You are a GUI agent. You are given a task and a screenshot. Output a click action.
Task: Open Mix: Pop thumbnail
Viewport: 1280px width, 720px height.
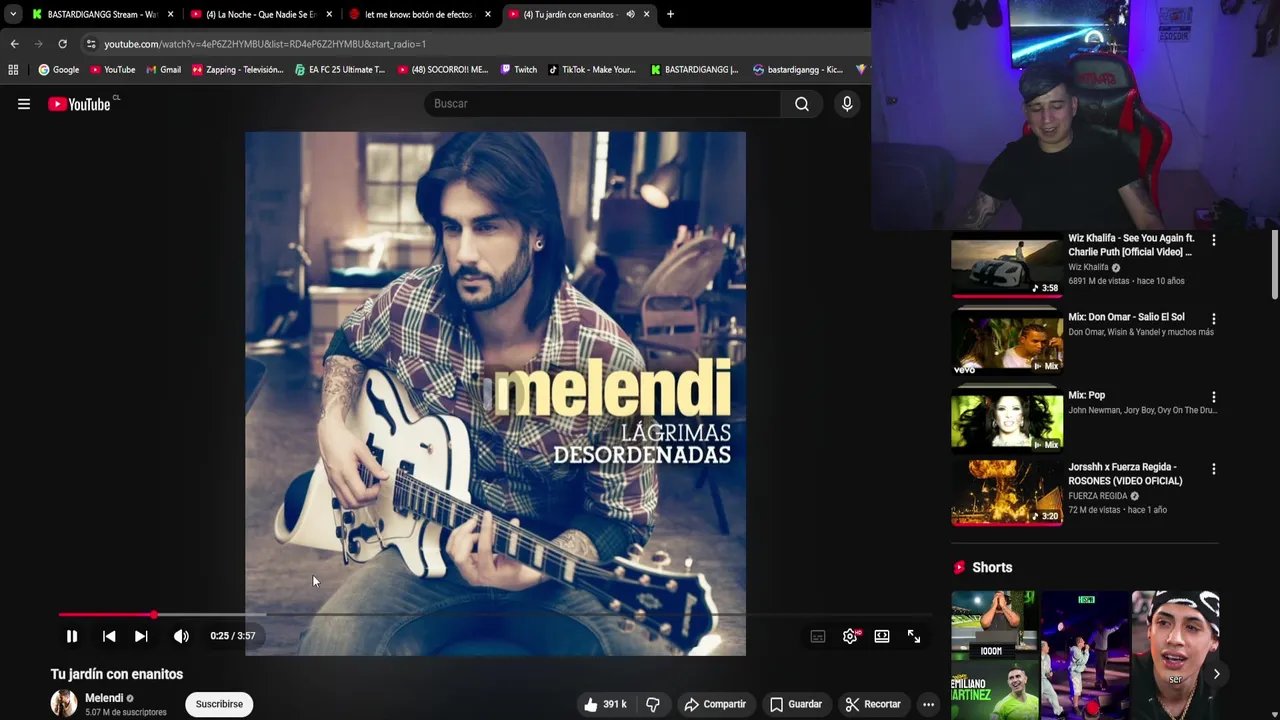(x=1007, y=421)
